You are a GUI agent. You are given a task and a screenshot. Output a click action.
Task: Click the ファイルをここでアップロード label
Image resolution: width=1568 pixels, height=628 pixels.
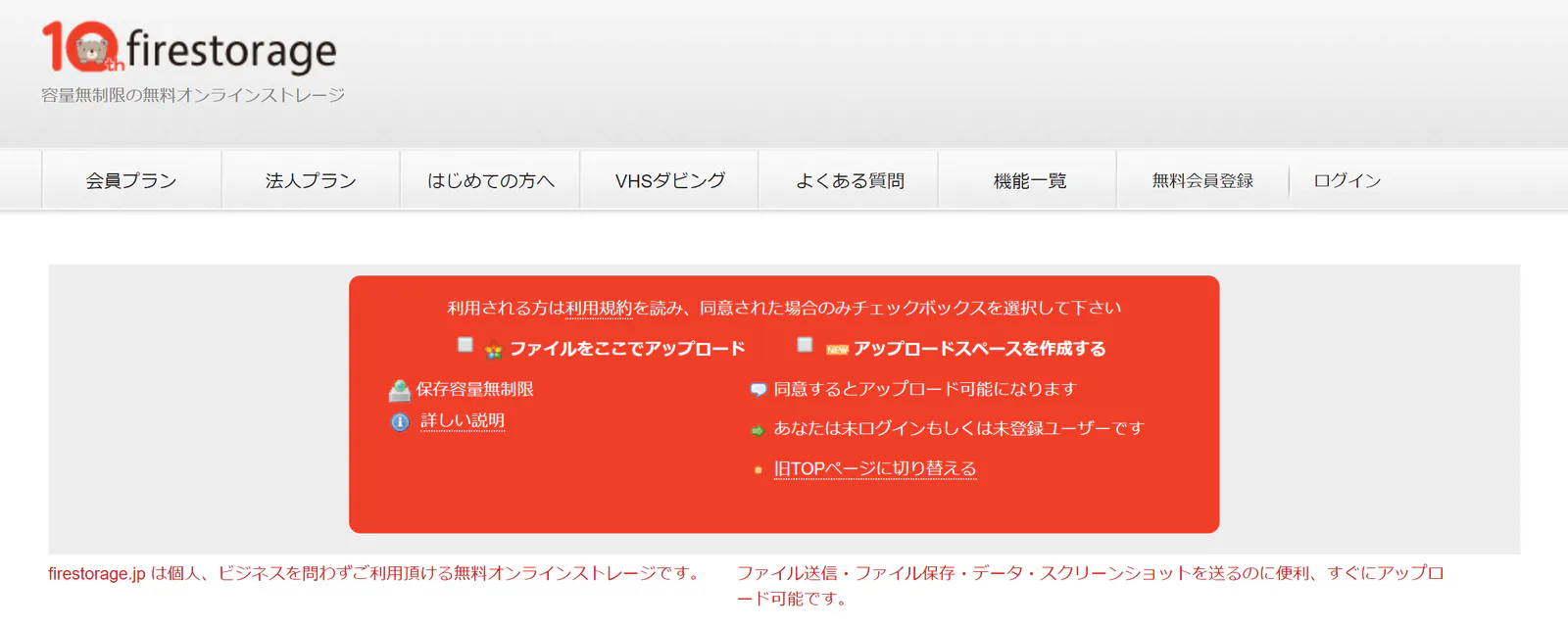627,349
